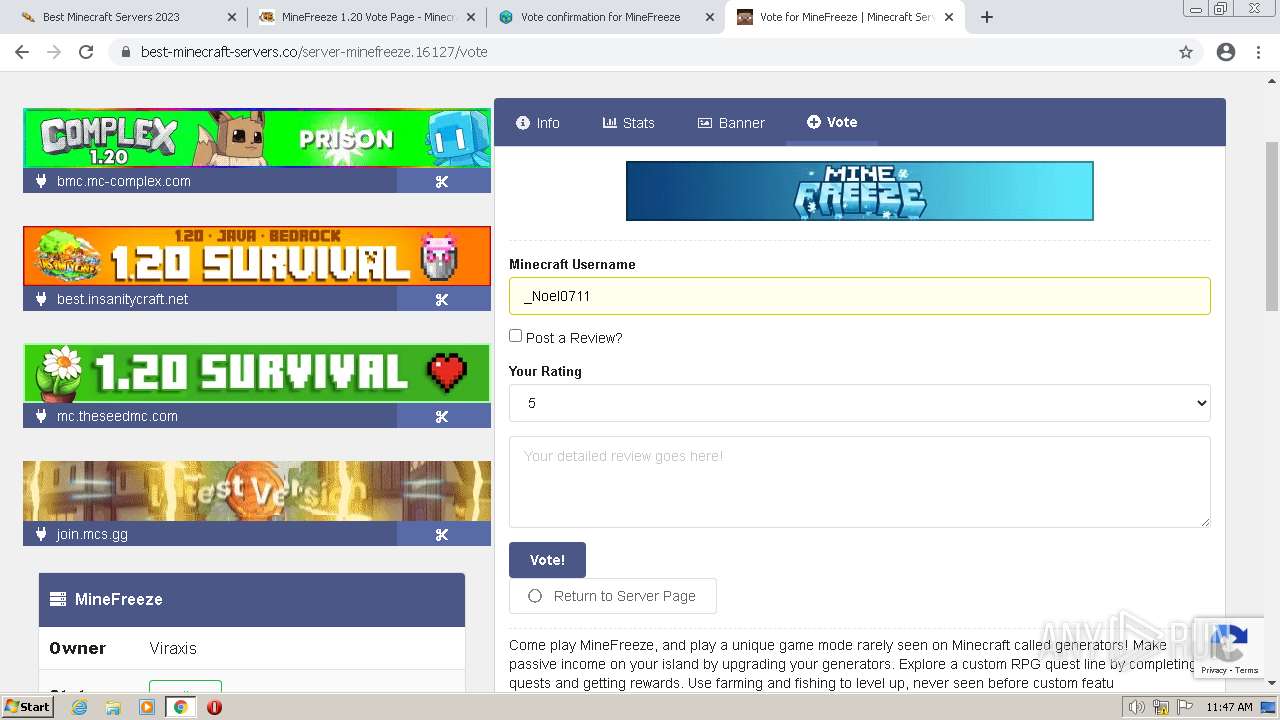Open Internet Explorer from the taskbar

coord(79,707)
